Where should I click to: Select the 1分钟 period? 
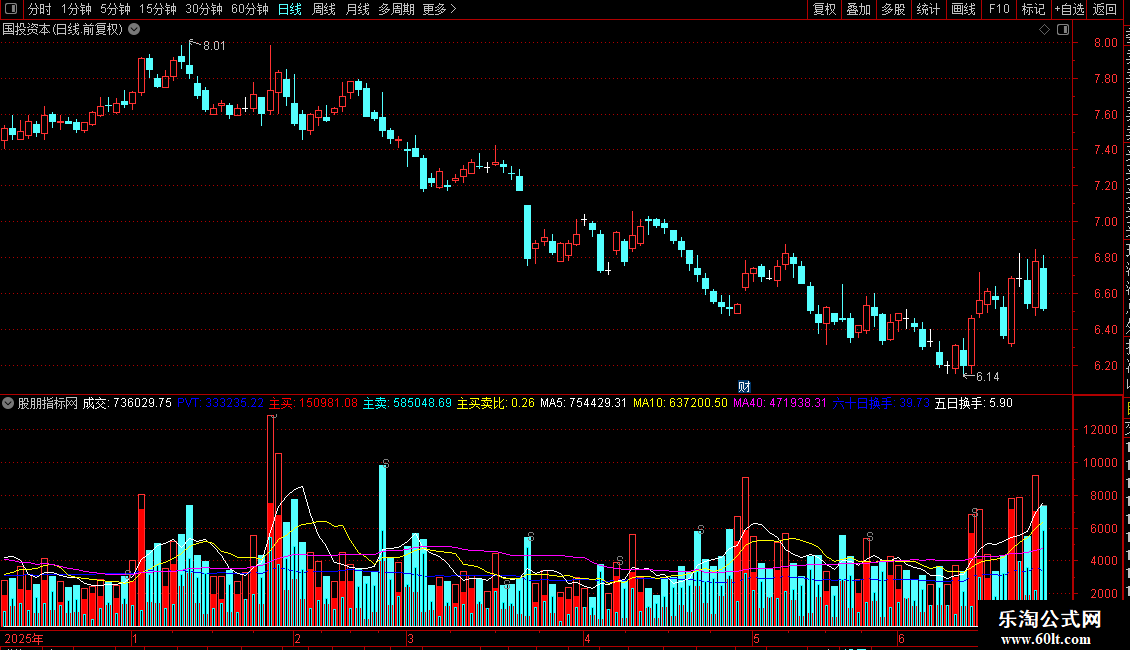pyautogui.click(x=76, y=9)
